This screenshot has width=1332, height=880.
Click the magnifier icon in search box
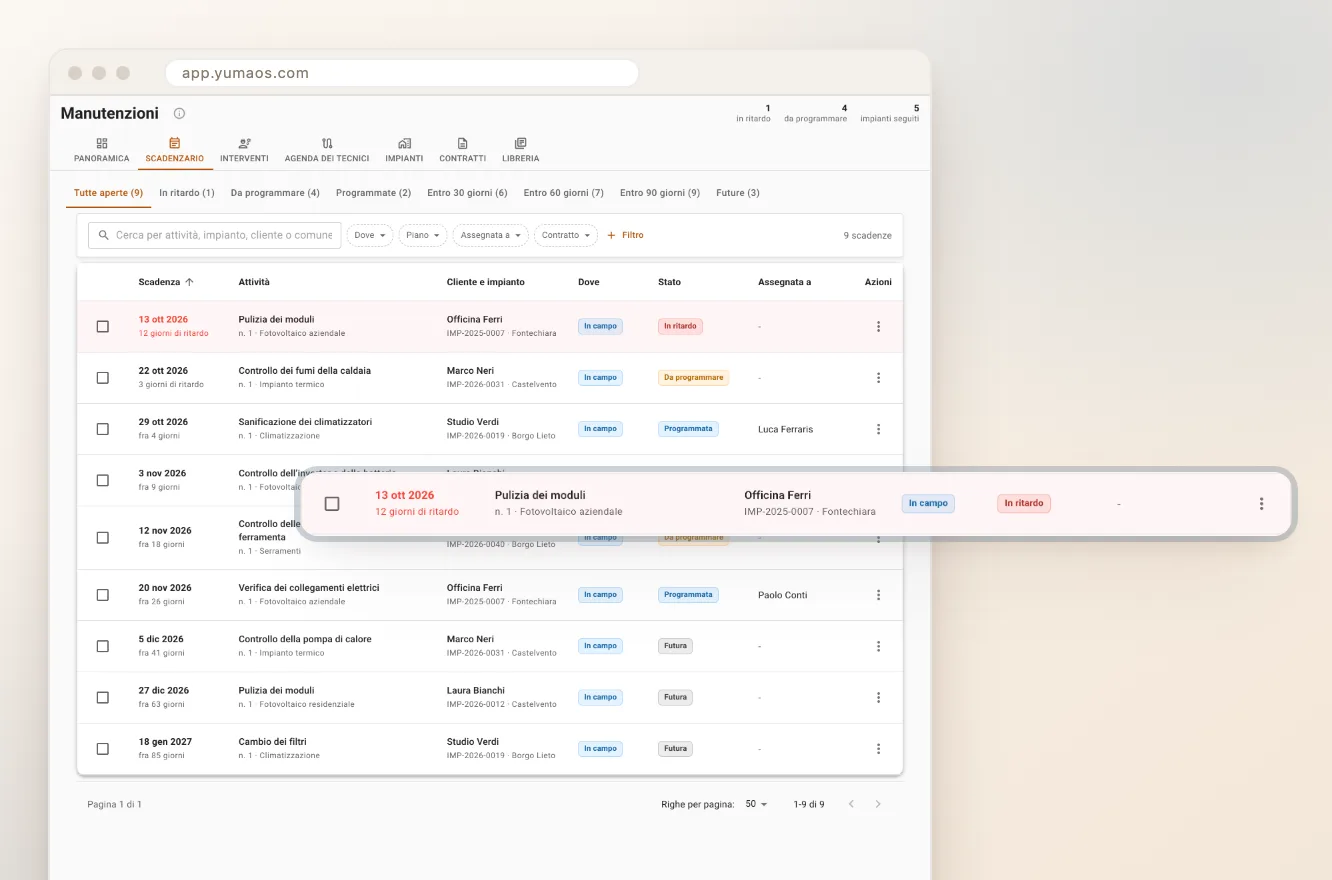click(104, 235)
